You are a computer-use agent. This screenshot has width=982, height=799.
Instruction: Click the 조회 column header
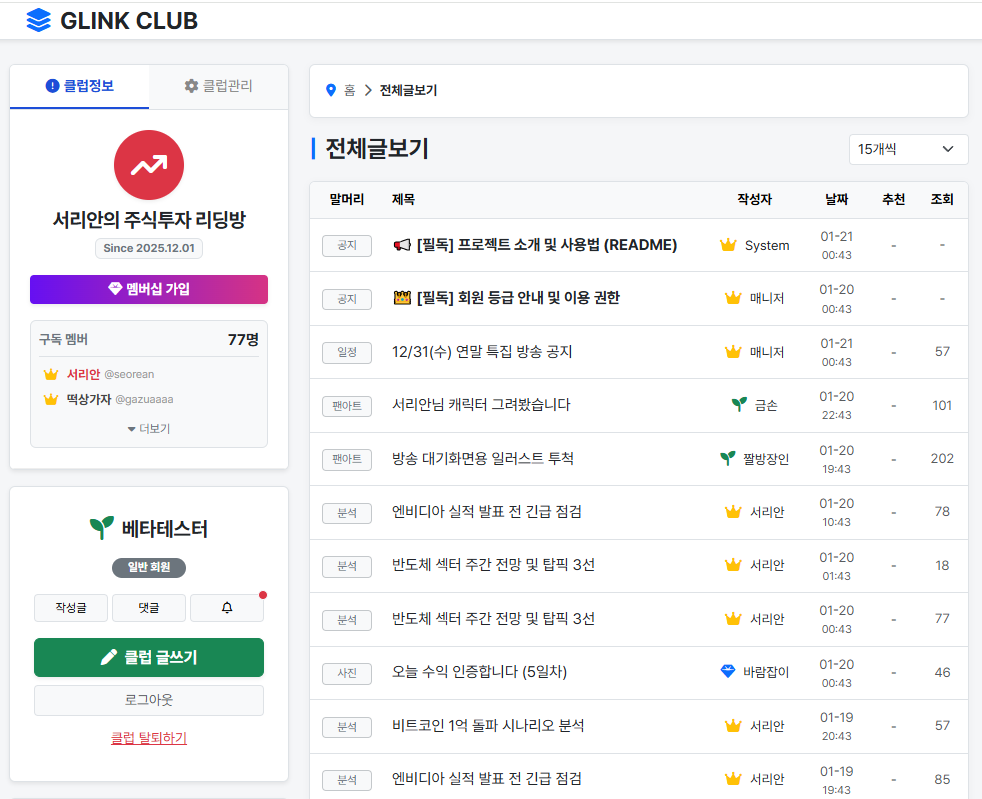click(942, 199)
